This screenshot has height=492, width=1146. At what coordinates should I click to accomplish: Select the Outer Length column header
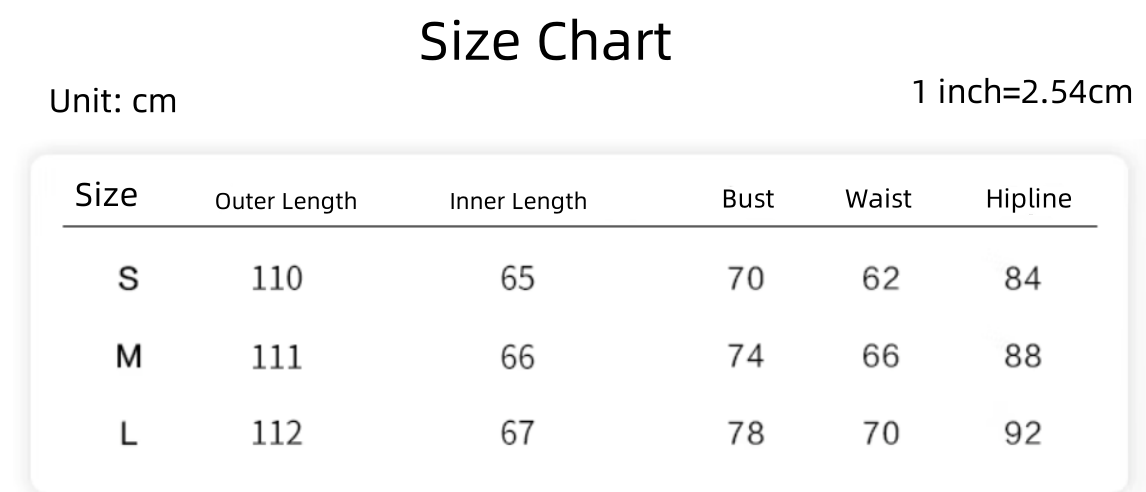tap(286, 201)
